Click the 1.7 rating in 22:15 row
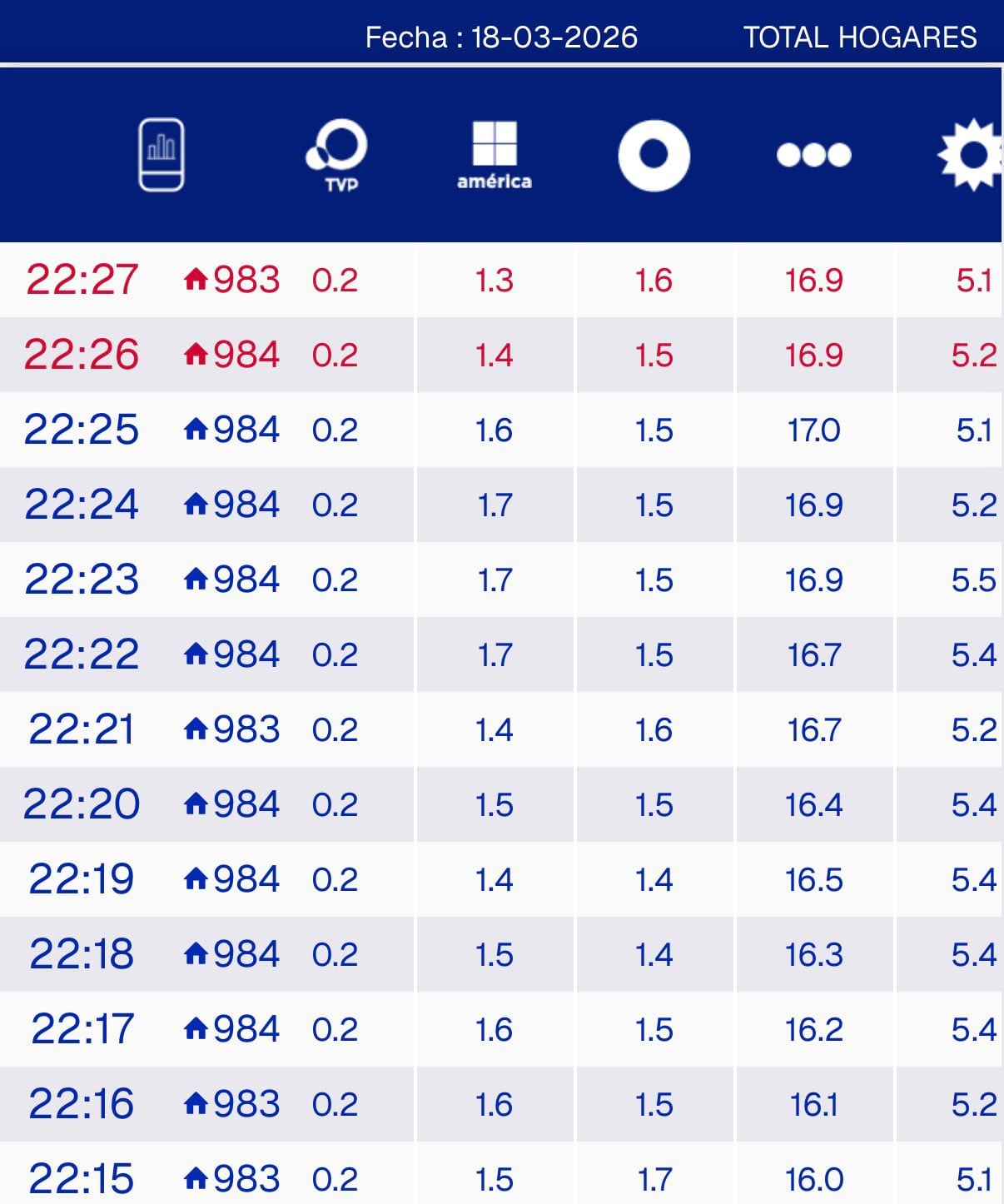Image resolution: width=1004 pixels, height=1204 pixels. (654, 1180)
